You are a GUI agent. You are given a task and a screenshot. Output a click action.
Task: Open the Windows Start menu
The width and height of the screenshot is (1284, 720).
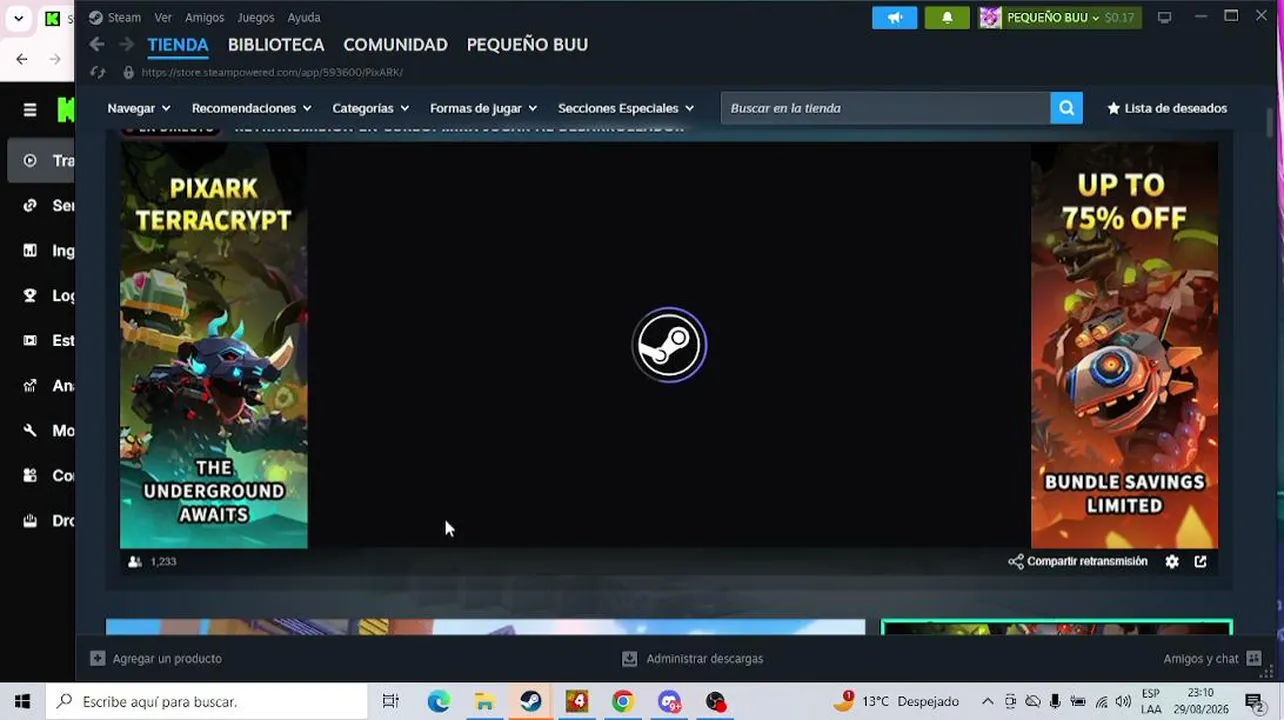tap(22, 702)
